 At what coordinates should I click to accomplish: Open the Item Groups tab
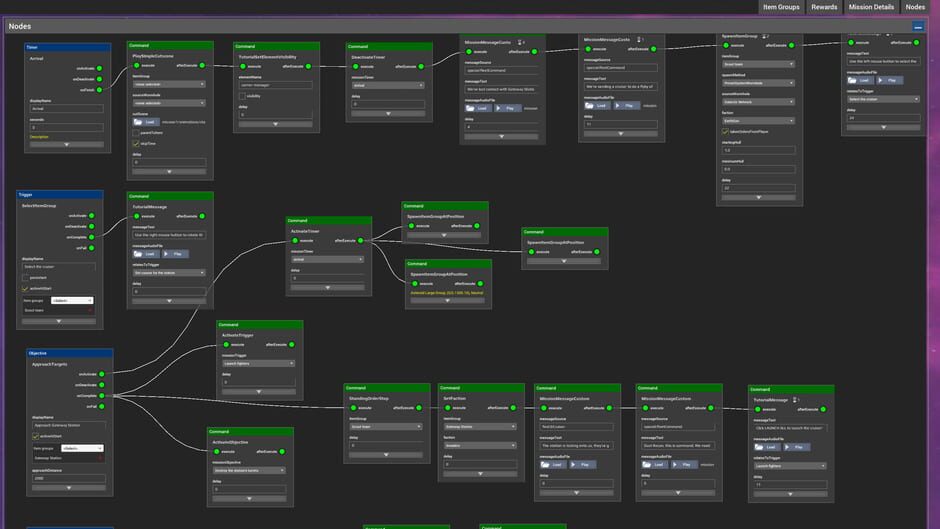point(781,7)
